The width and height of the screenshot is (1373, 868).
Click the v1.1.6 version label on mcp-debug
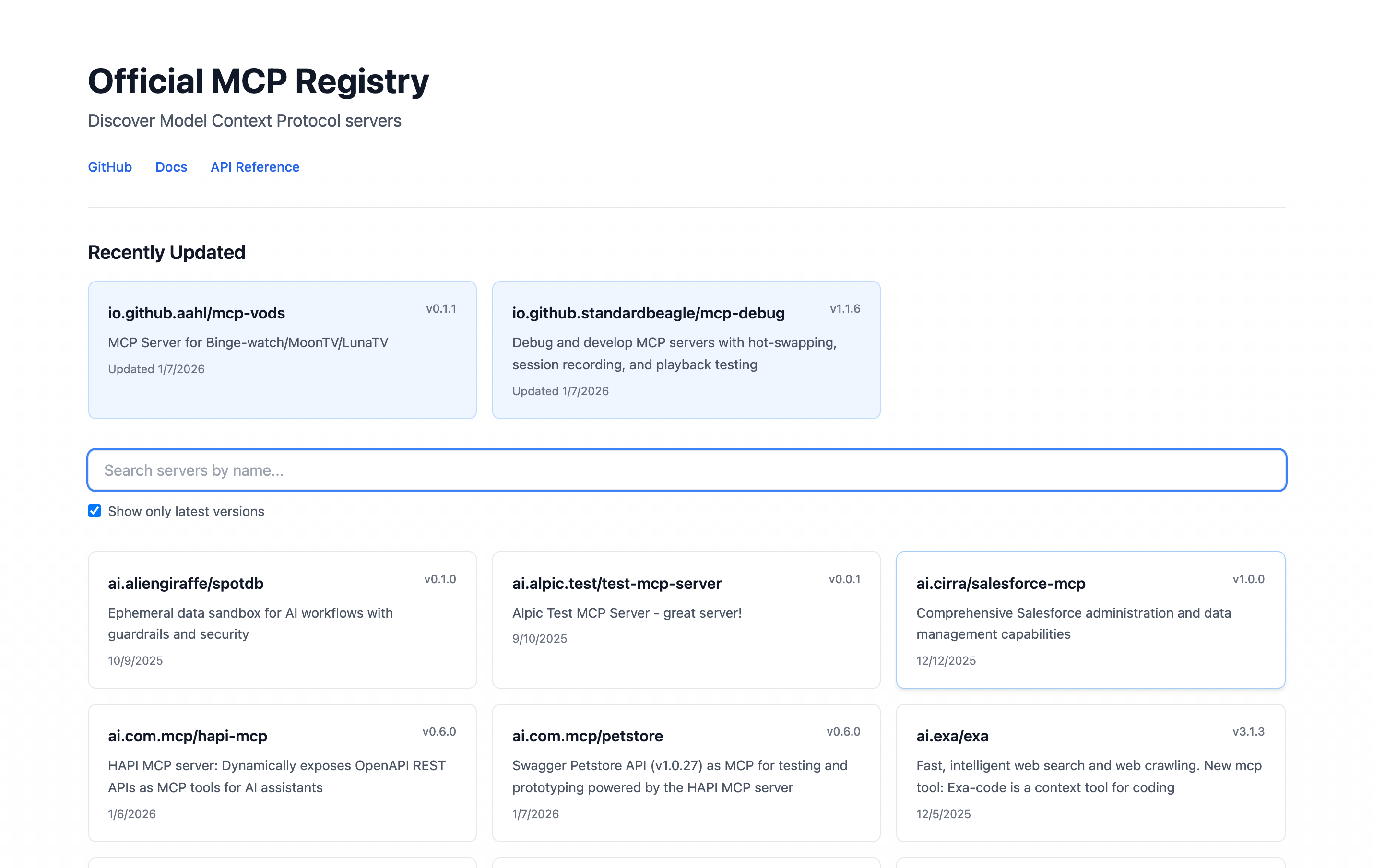(x=844, y=309)
